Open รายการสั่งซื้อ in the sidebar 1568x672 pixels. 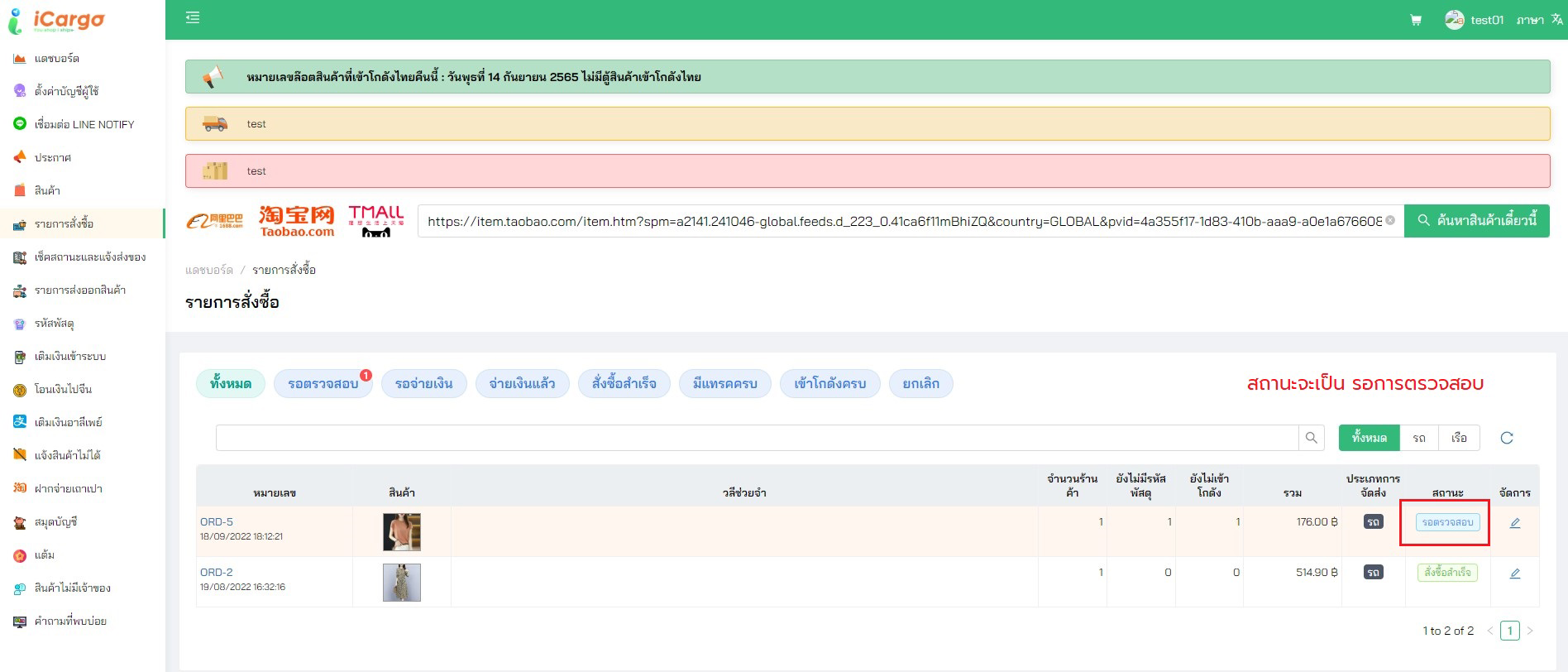[64, 223]
